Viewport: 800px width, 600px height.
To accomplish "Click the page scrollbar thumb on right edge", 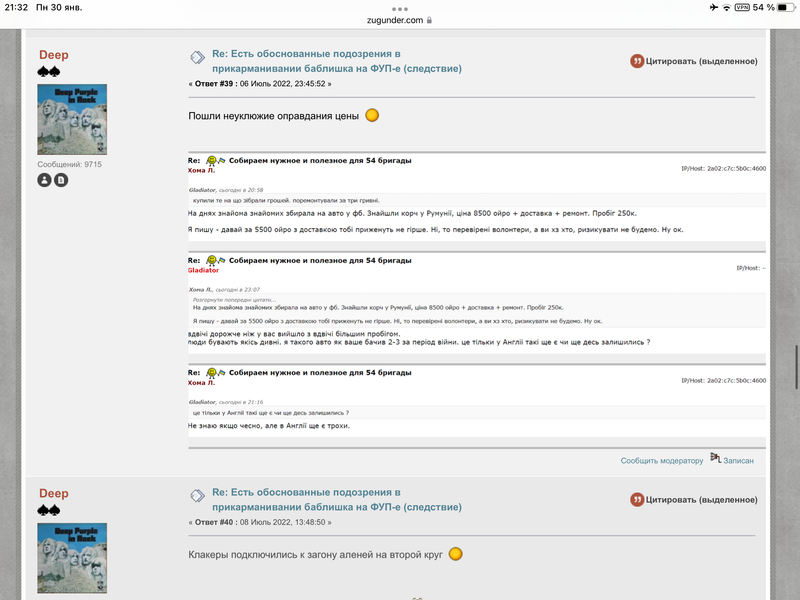I will (x=796, y=367).
